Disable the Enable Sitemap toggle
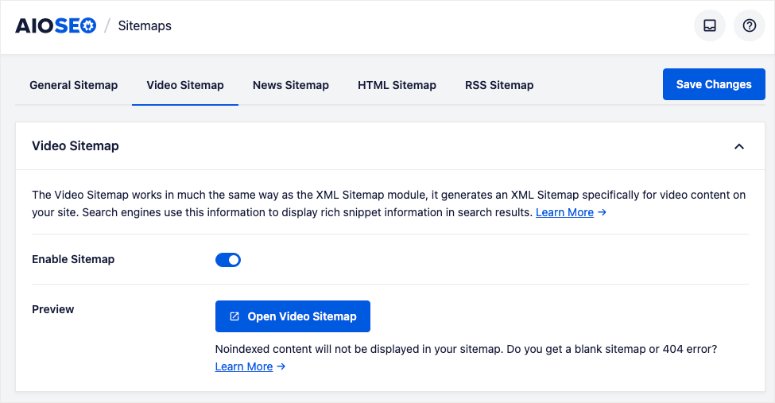The image size is (775, 403). coord(228,260)
